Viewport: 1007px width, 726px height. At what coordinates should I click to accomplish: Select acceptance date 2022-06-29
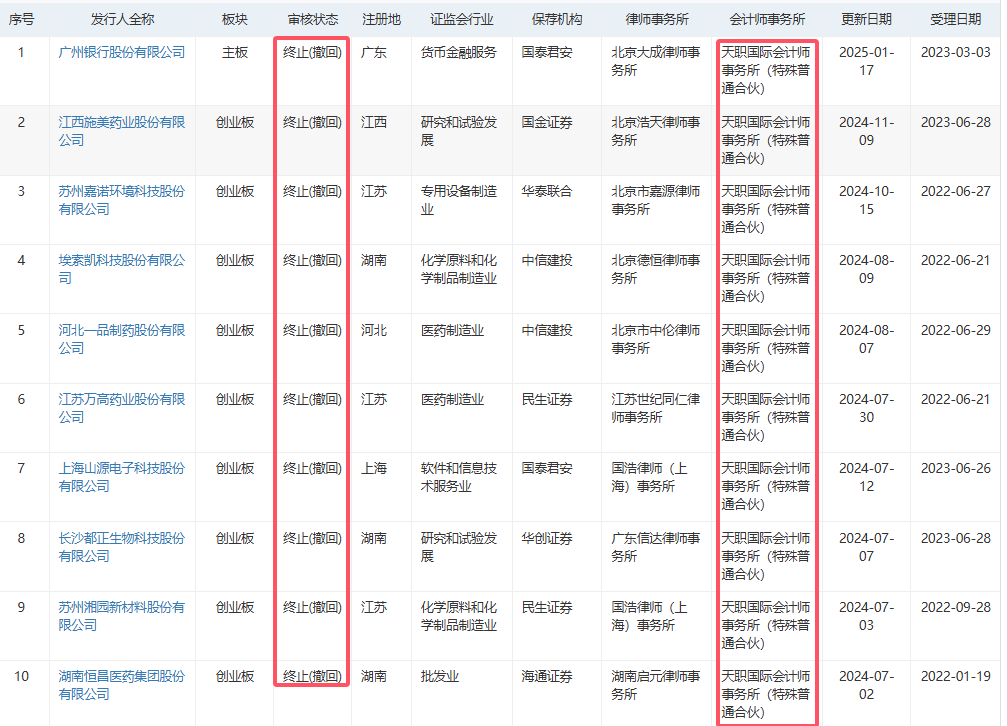[x=956, y=330]
